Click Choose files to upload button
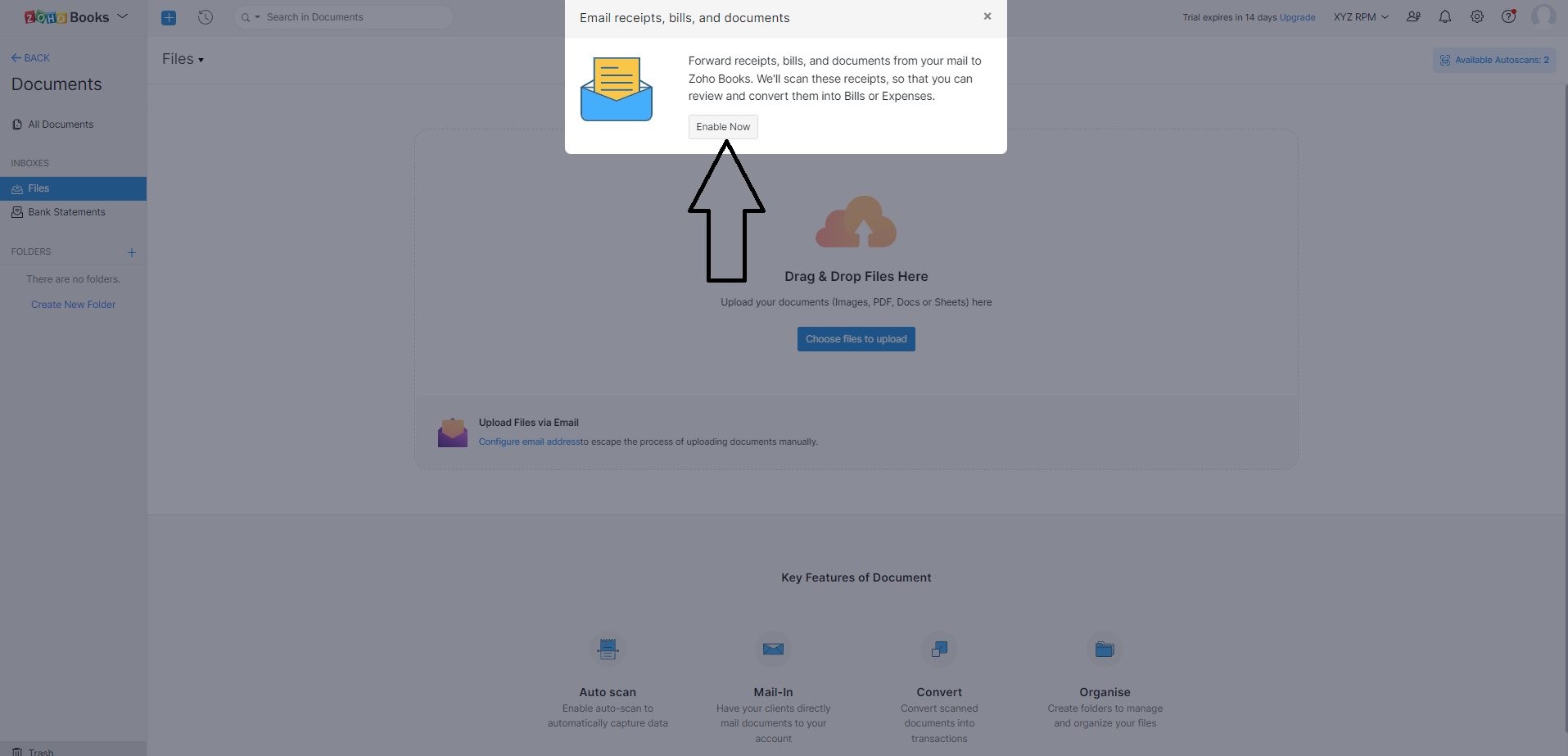This screenshot has height=756, width=1568. (x=856, y=339)
